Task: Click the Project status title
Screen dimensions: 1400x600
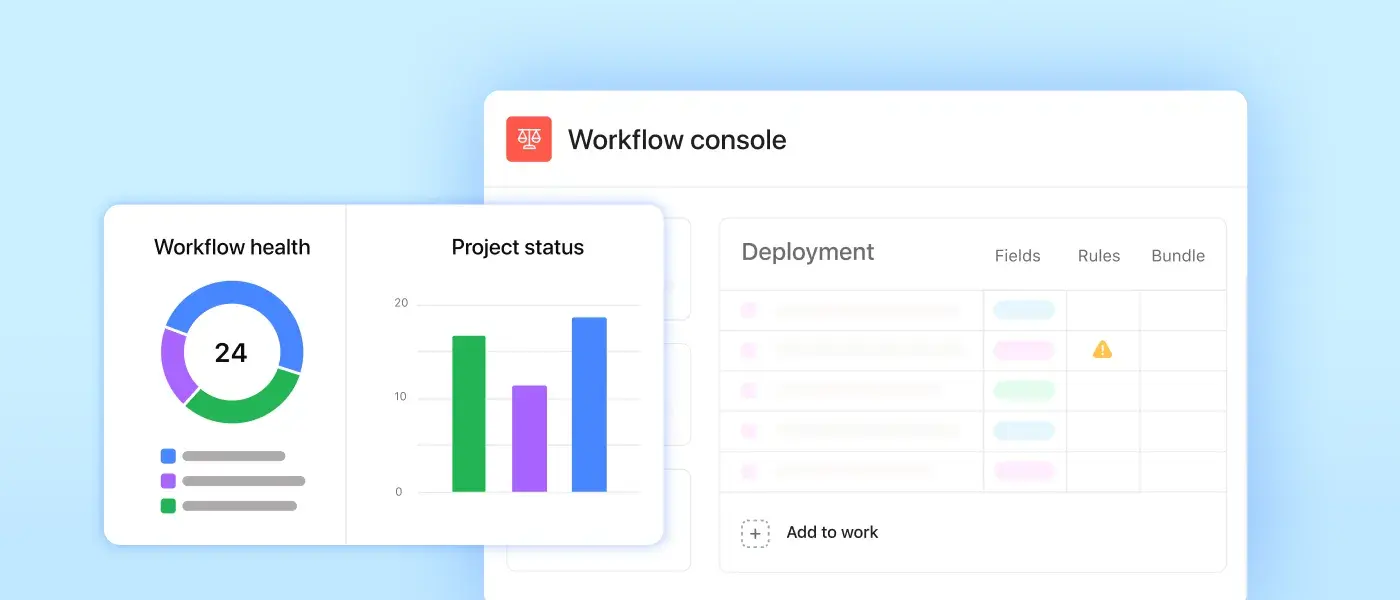Action: click(518, 247)
